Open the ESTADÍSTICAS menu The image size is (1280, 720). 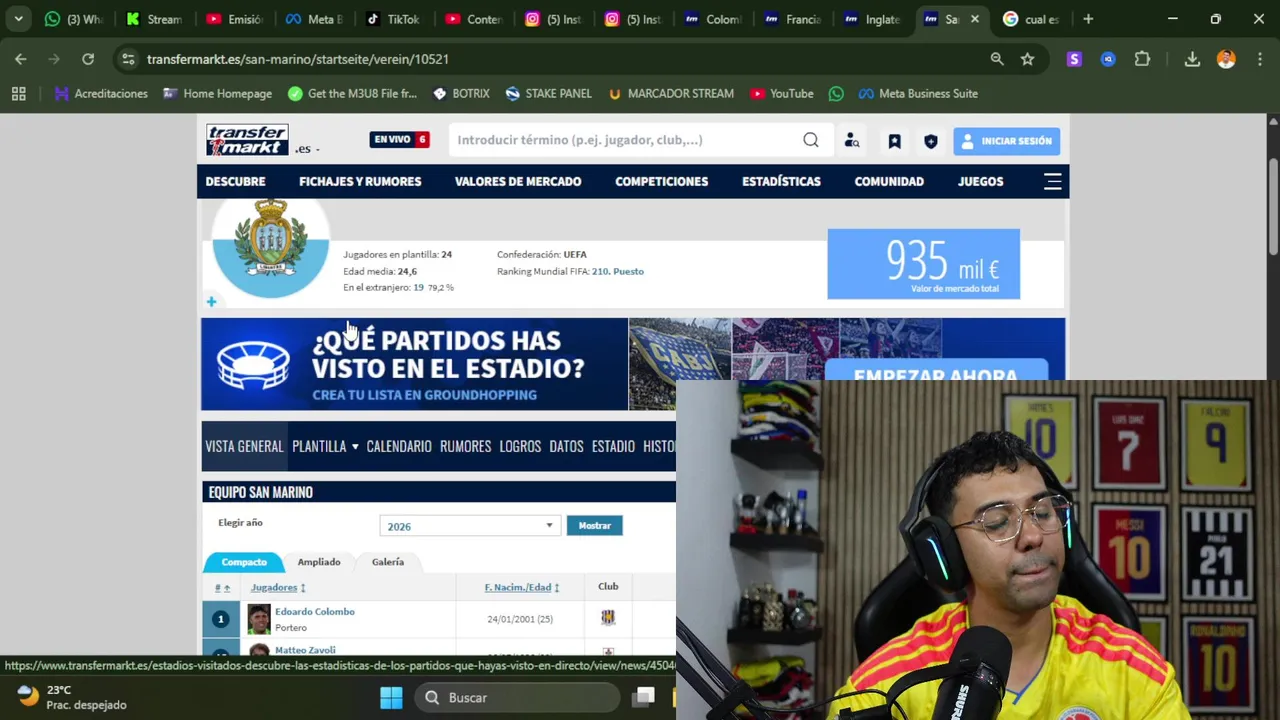781,181
